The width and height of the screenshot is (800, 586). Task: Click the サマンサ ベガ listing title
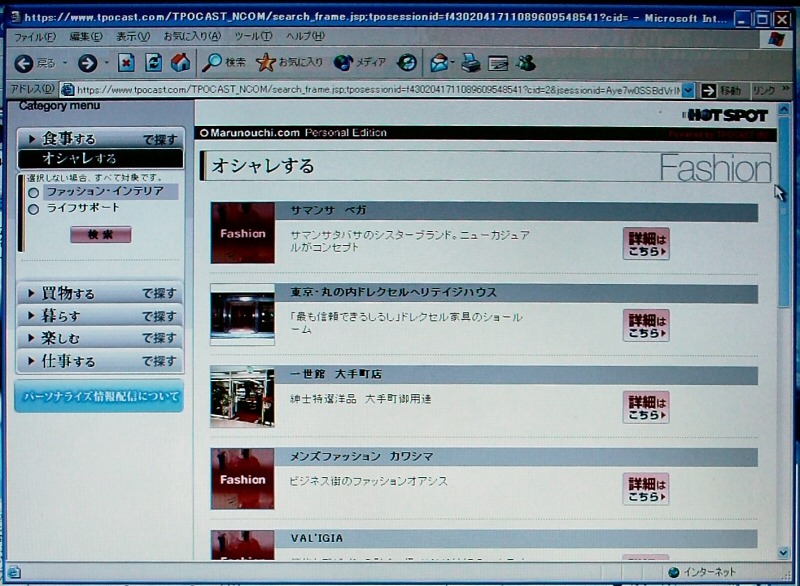[329, 210]
